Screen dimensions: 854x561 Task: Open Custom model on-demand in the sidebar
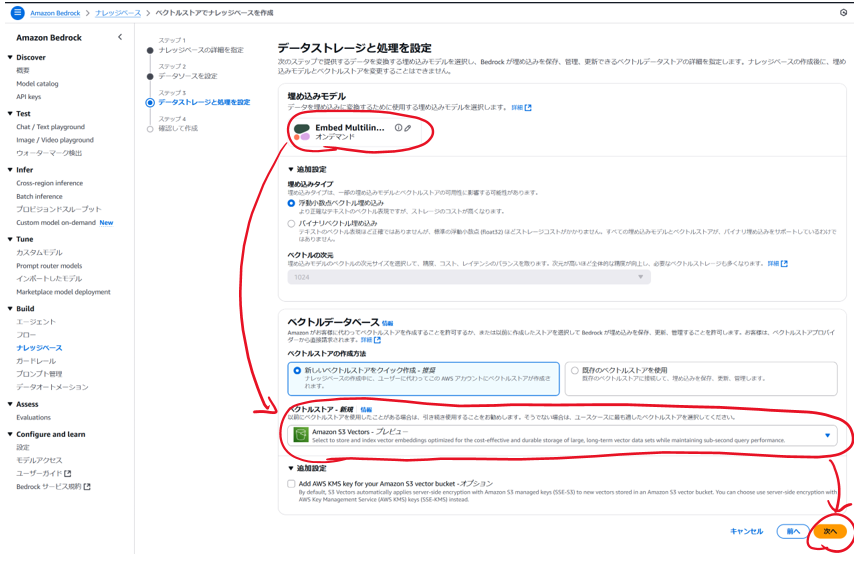(x=56, y=222)
